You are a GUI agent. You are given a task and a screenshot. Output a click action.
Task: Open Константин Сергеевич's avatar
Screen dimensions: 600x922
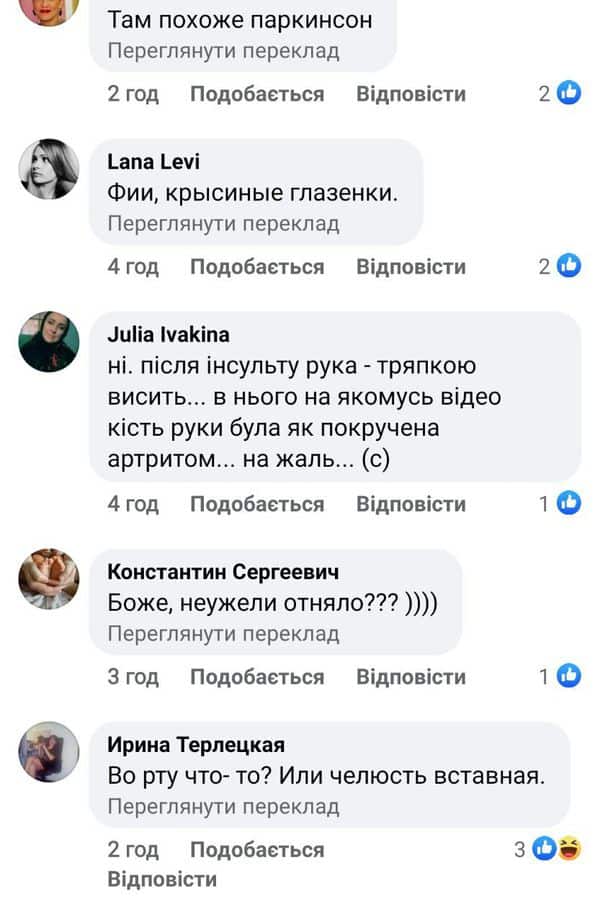tap(48, 578)
